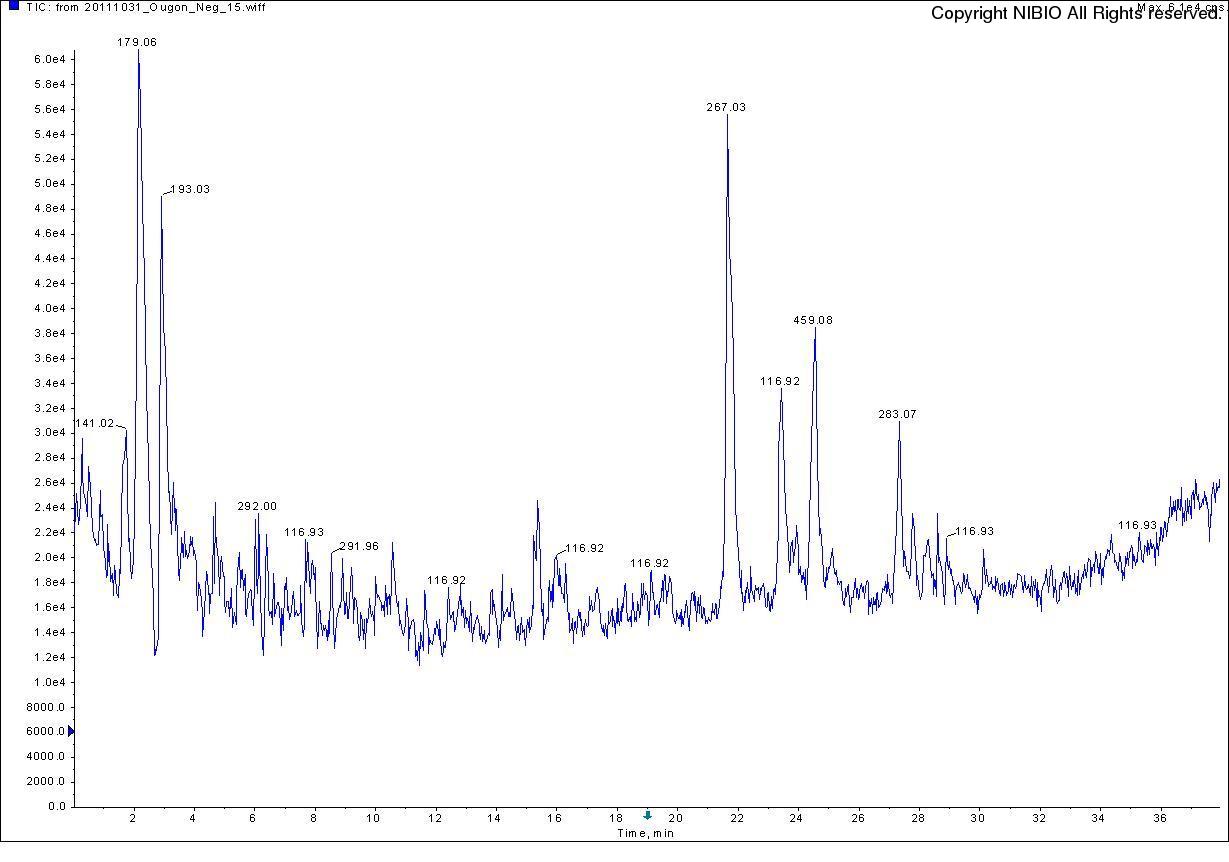This screenshot has width=1229, height=862.
Task: Click the NIBIO copyright text
Action: pos(1075,14)
